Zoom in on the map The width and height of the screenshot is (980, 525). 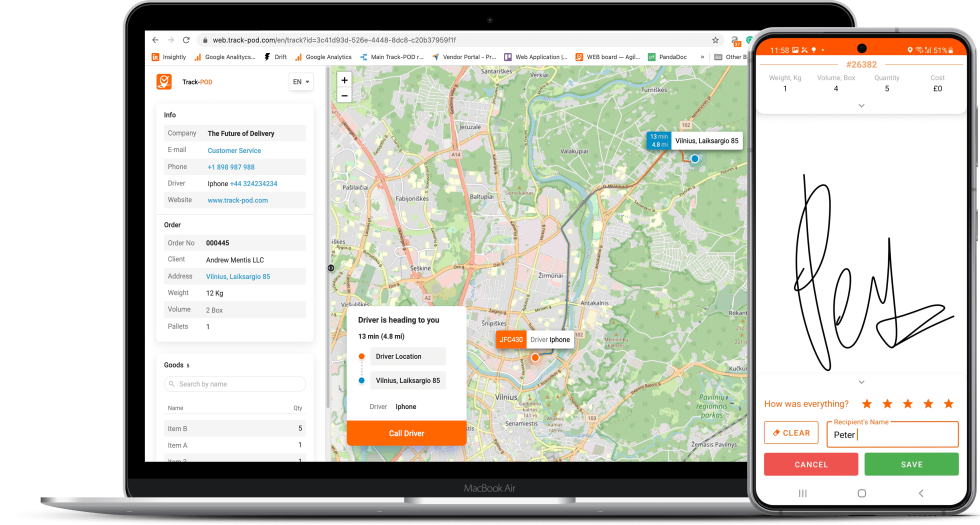(344, 80)
